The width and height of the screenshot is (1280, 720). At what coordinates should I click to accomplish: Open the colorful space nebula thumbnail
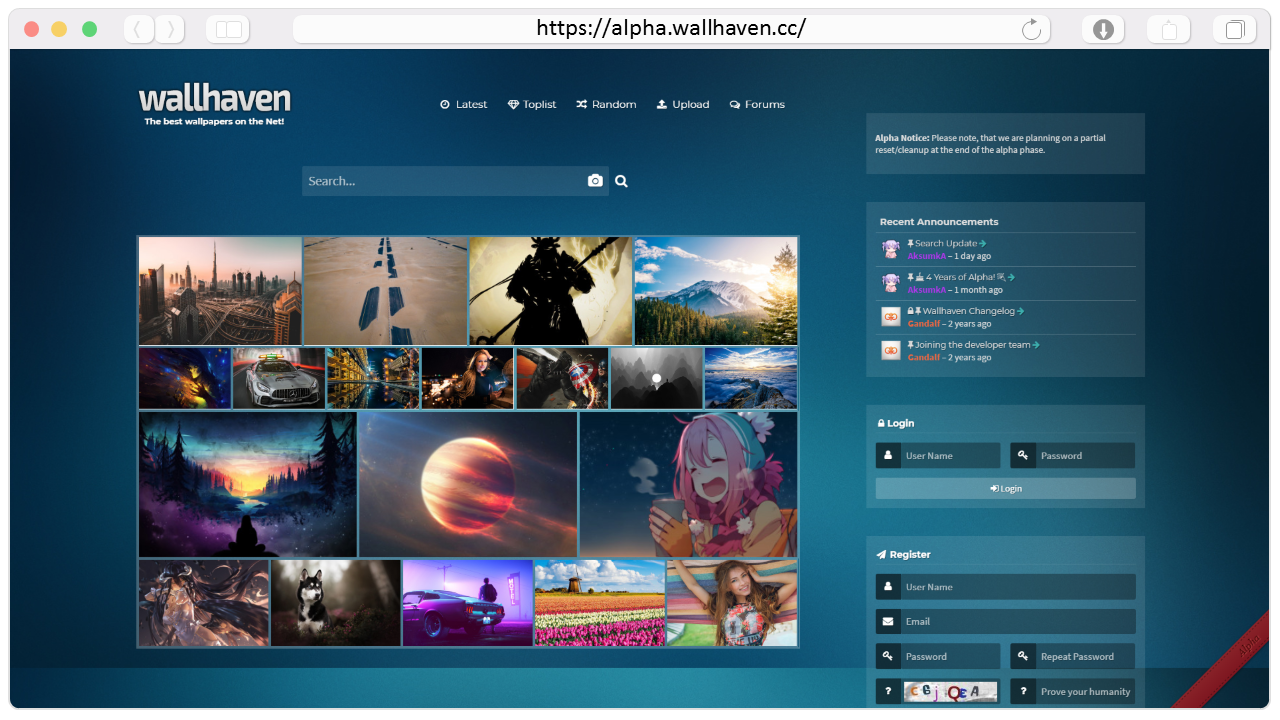[185, 378]
